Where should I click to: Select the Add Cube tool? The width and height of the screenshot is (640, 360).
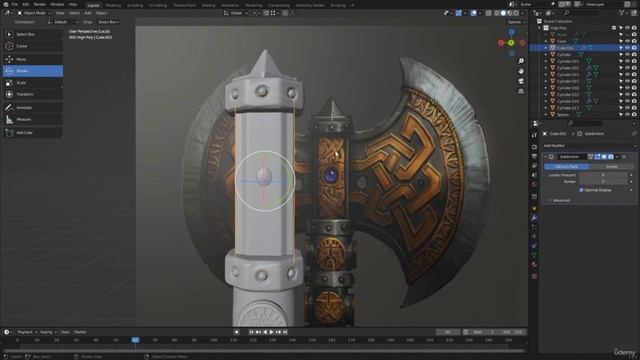click(x=33, y=133)
